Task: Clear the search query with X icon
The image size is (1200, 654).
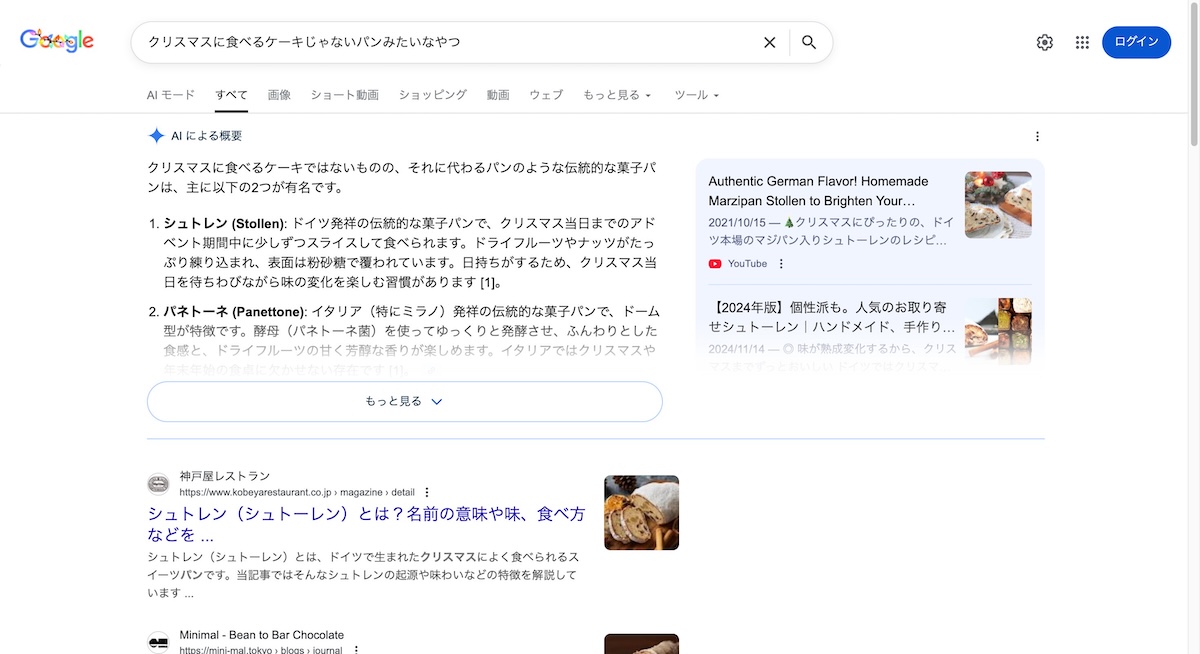Action: click(770, 42)
